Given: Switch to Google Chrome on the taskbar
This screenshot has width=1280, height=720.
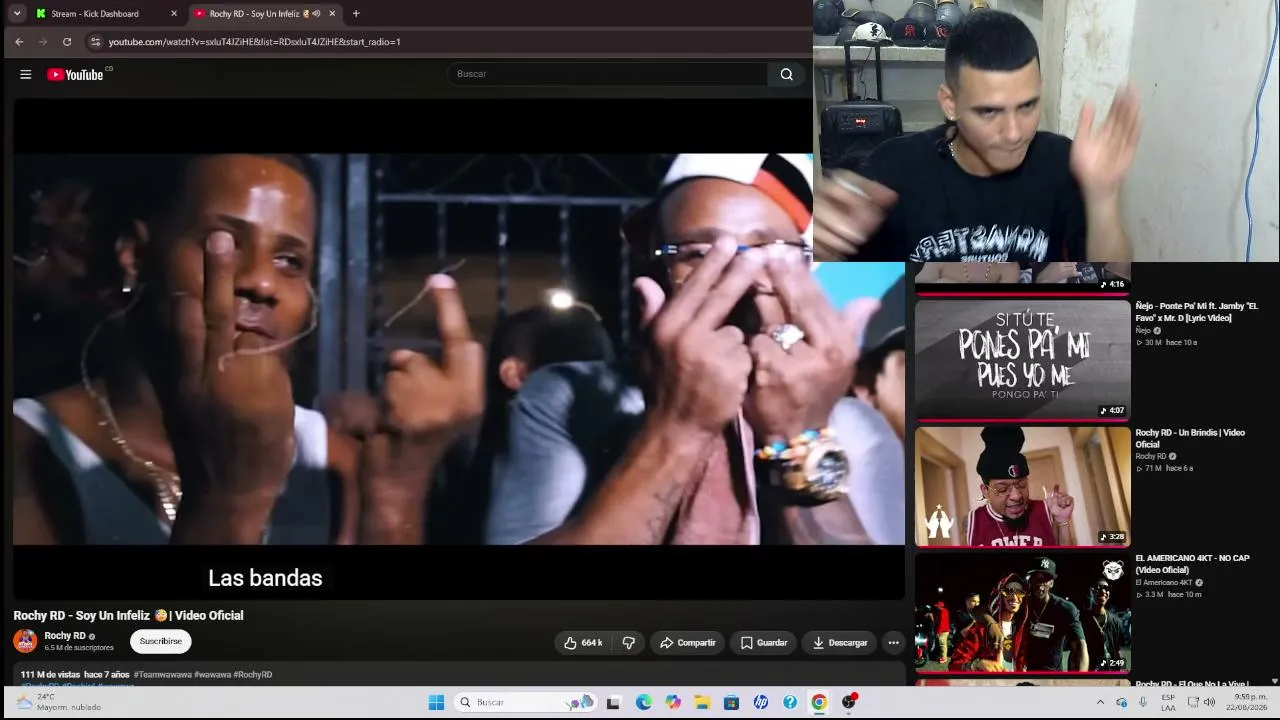Looking at the screenshot, I should tap(819, 702).
